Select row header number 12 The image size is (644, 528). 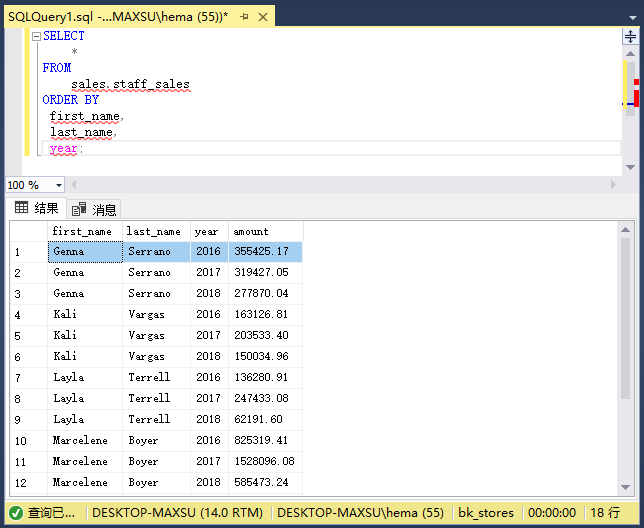coord(29,482)
